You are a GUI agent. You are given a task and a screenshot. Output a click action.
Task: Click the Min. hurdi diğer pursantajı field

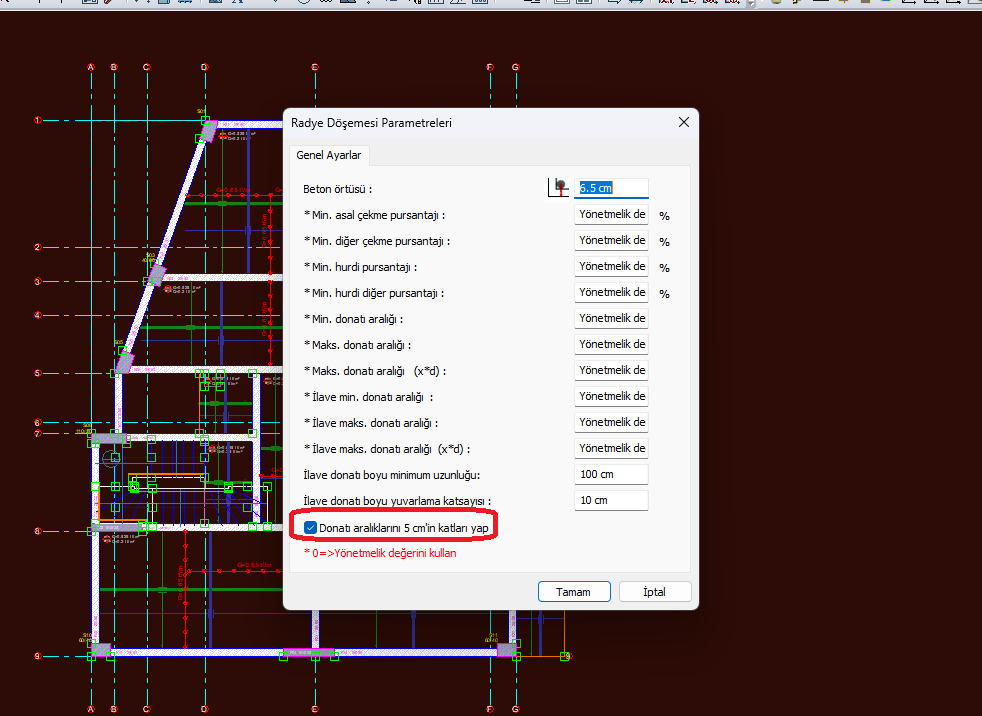[x=611, y=292]
